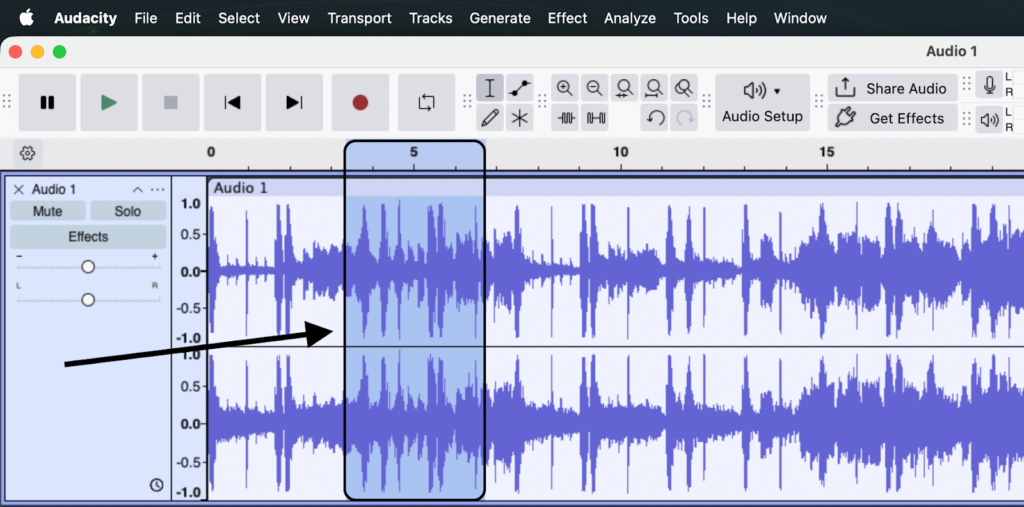Open the Audio Setup dropdown
The image size is (1024, 507).
click(x=762, y=102)
